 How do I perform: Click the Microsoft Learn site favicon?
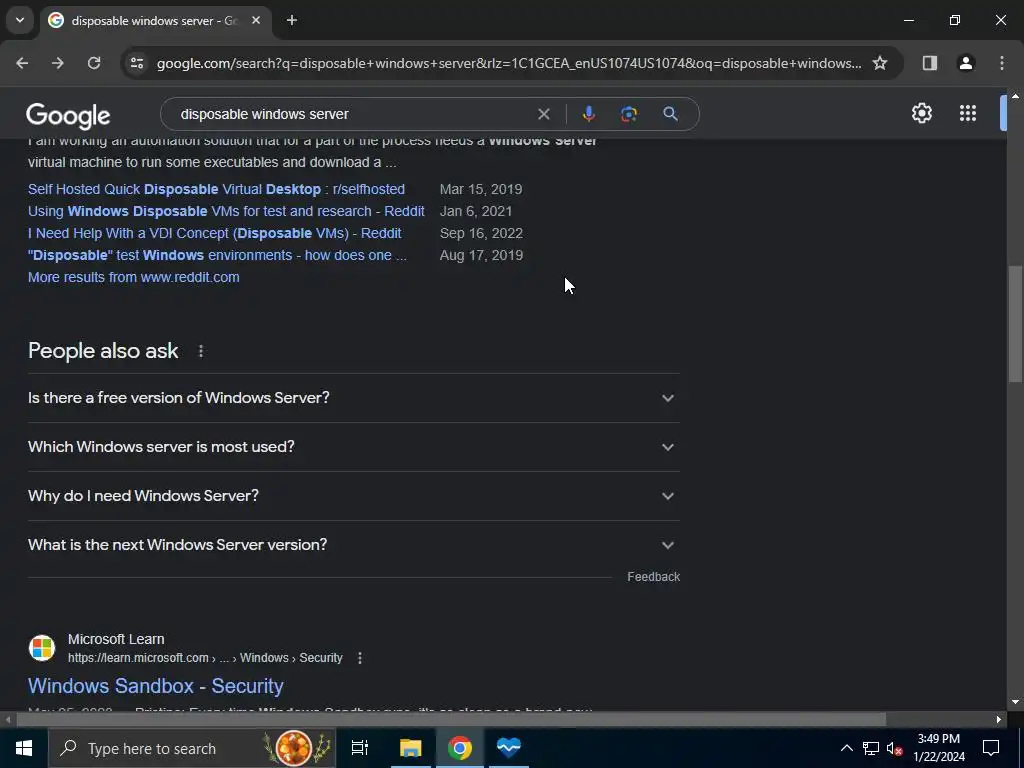coord(42,648)
